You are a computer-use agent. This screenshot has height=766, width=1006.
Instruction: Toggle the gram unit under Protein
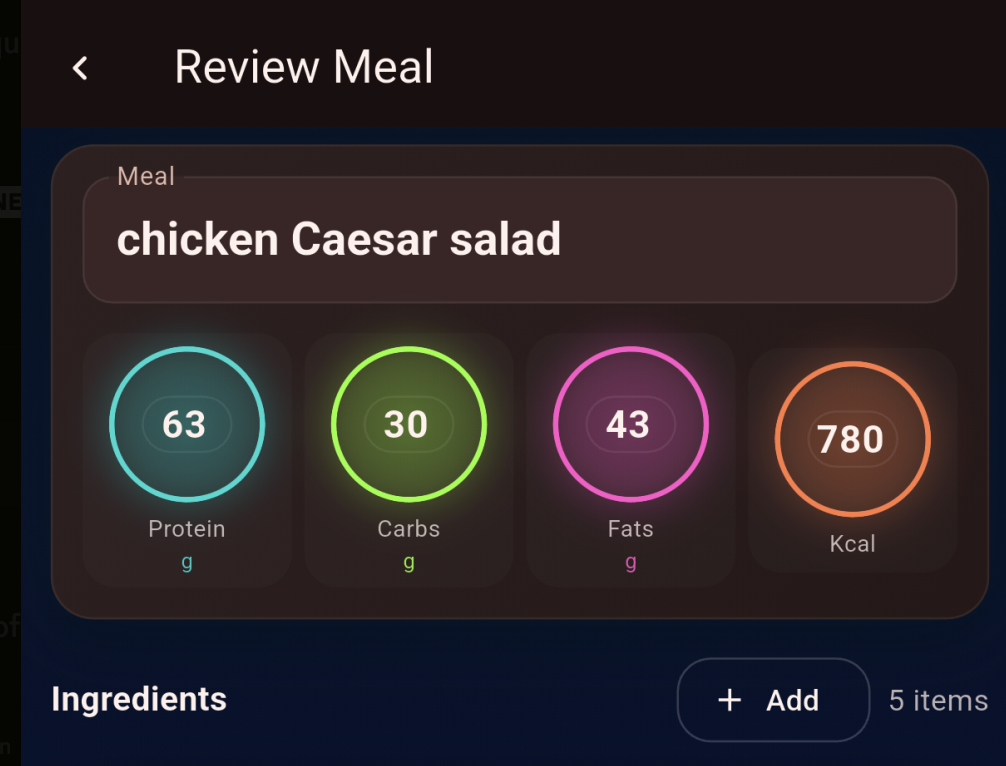[x=187, y=562]
